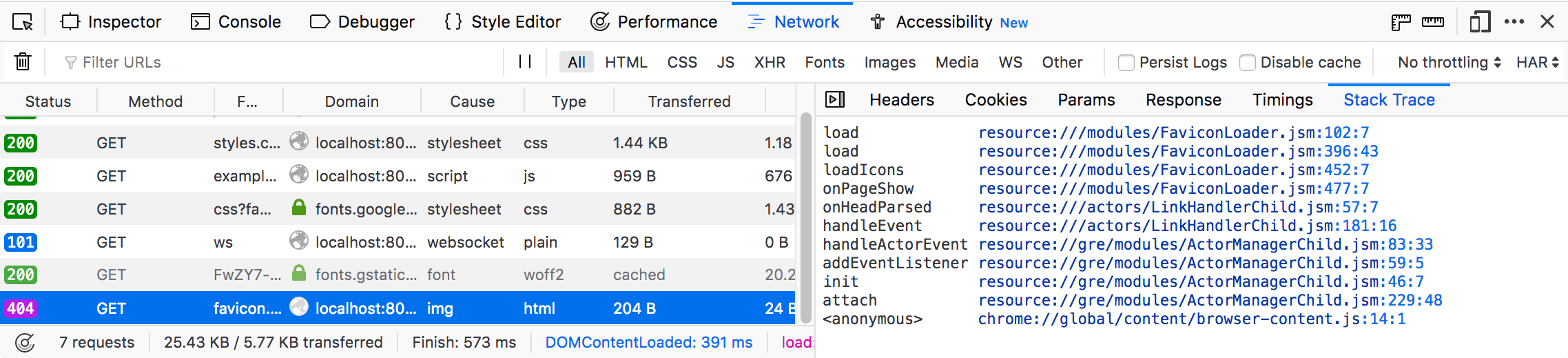Viewport: 1568px width, 358px height.
Task: Filter requests by CSS
Action: tap(682, 62)
